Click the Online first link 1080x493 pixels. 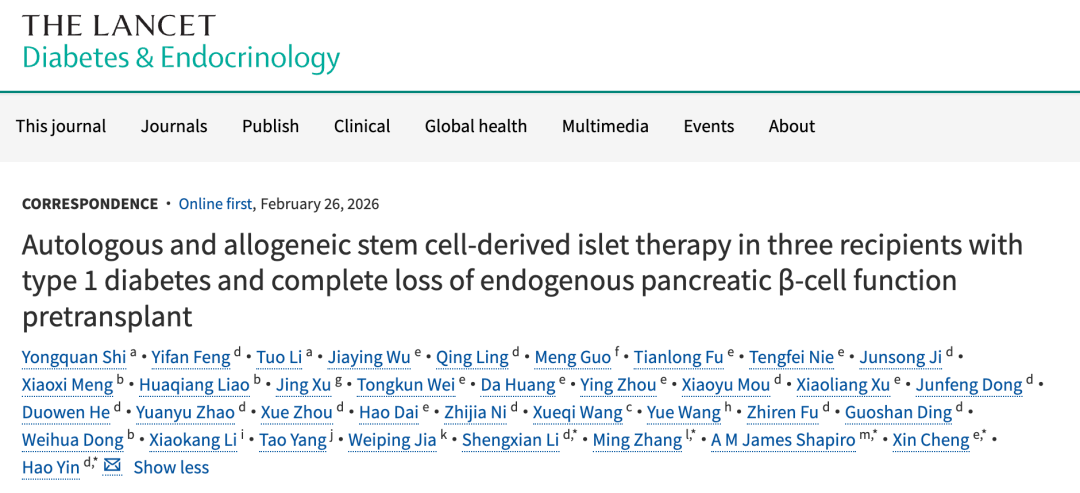pos(215,204)
